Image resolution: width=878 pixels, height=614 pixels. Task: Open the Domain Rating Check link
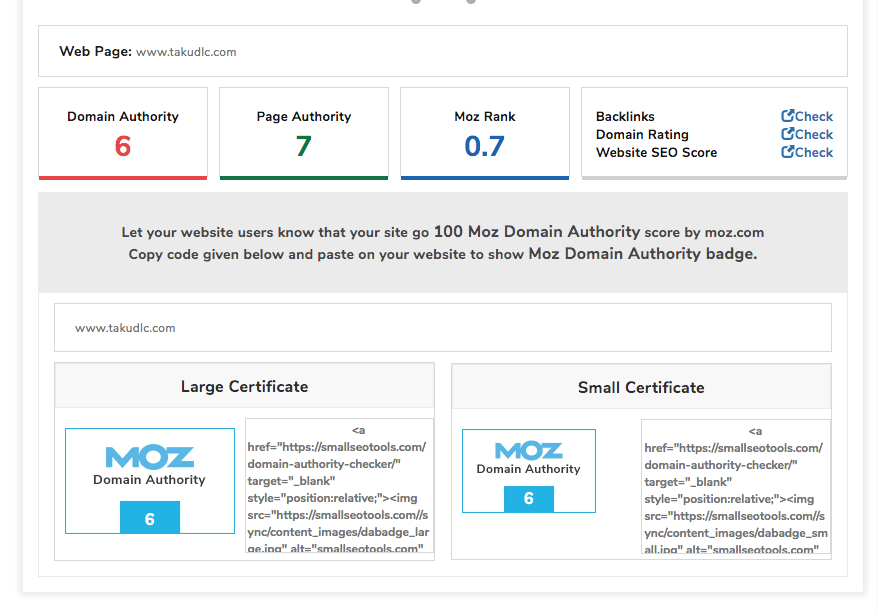[807, 134]
